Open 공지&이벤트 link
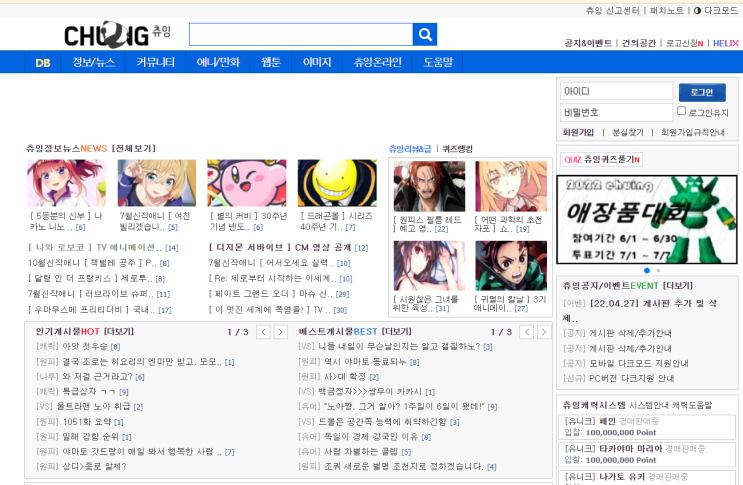 pos(588,43)
